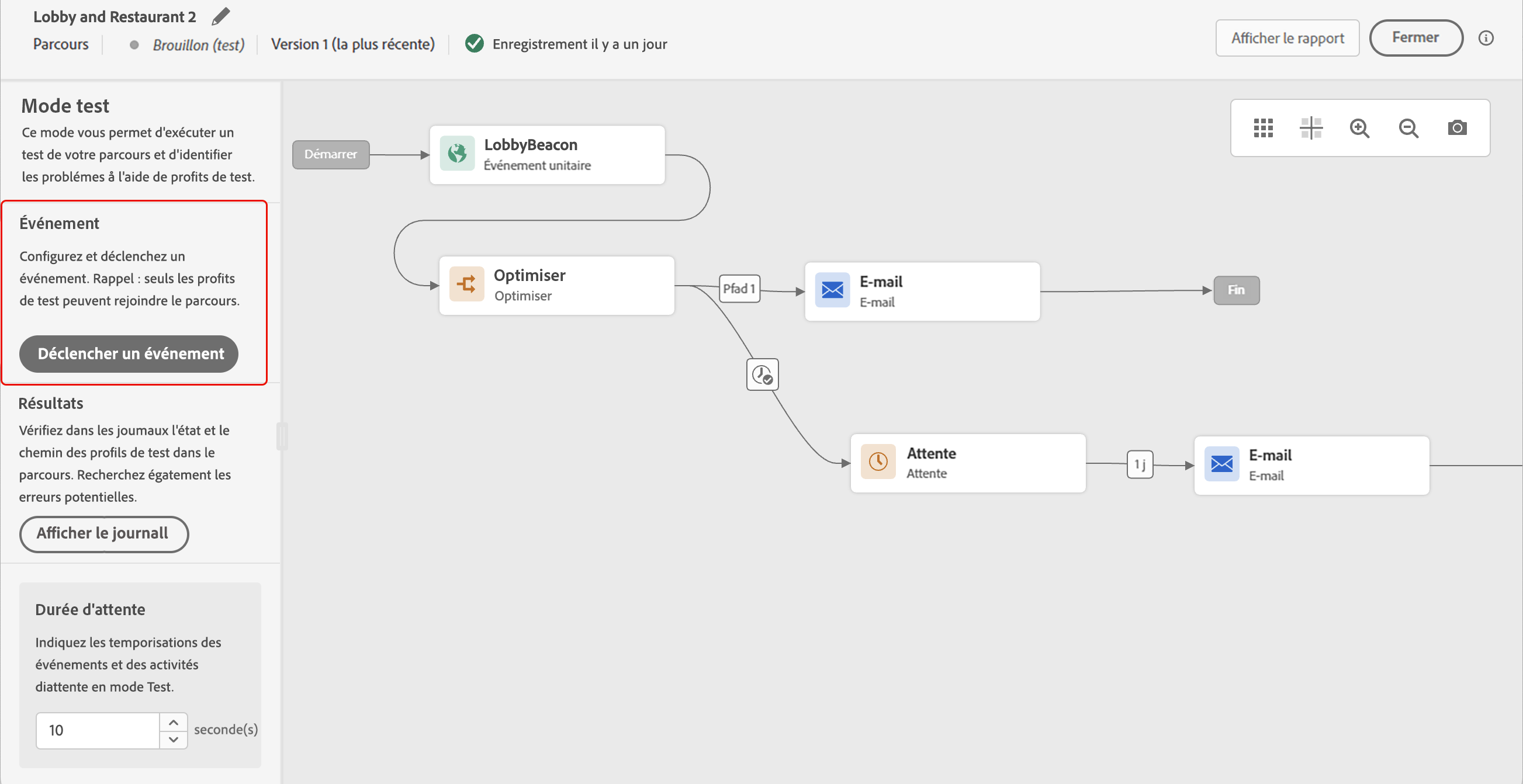Image resolution: width=1523 pixels, height=784 pixels.
Task: Select the Pfad 1 path label
Action: [739, 289]
